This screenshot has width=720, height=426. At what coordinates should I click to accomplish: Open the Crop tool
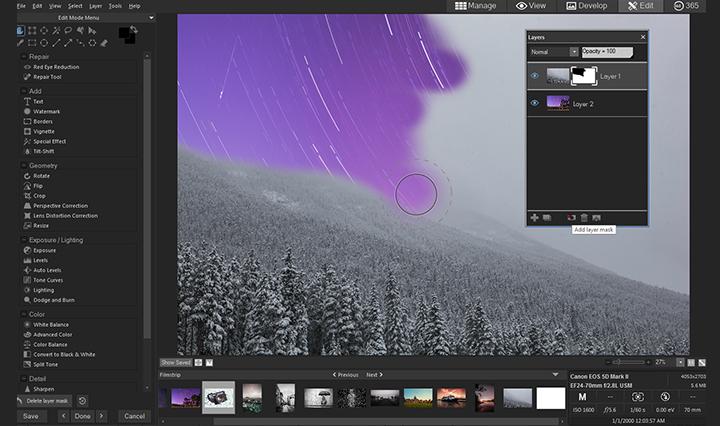[41, 195]
